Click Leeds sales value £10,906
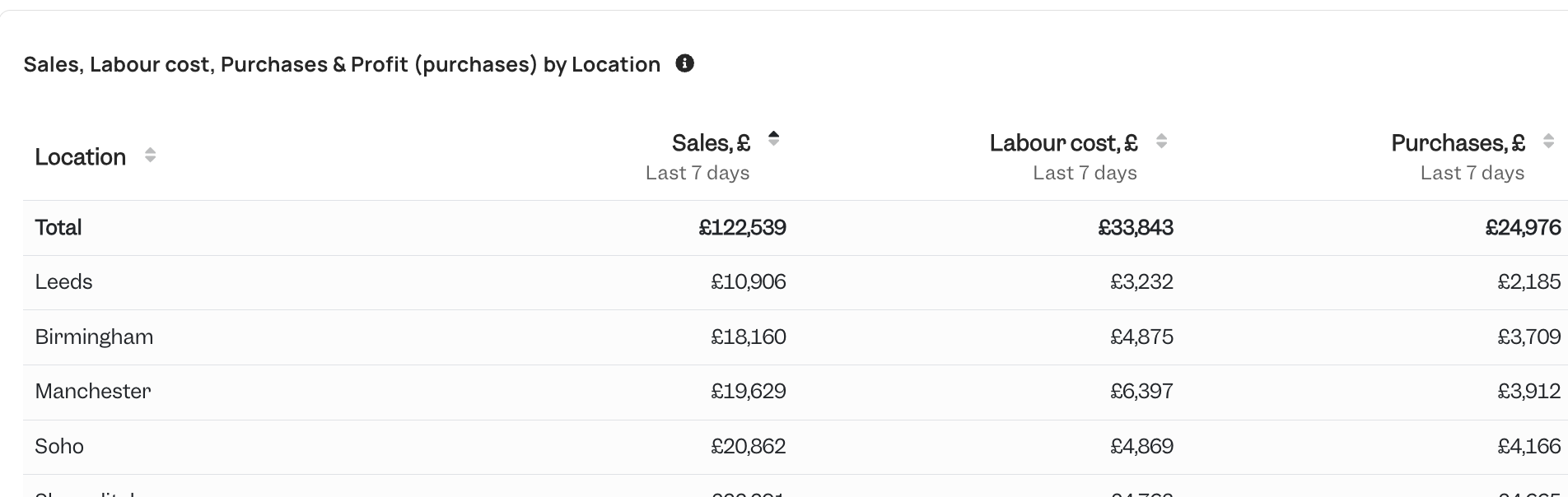 749,282
